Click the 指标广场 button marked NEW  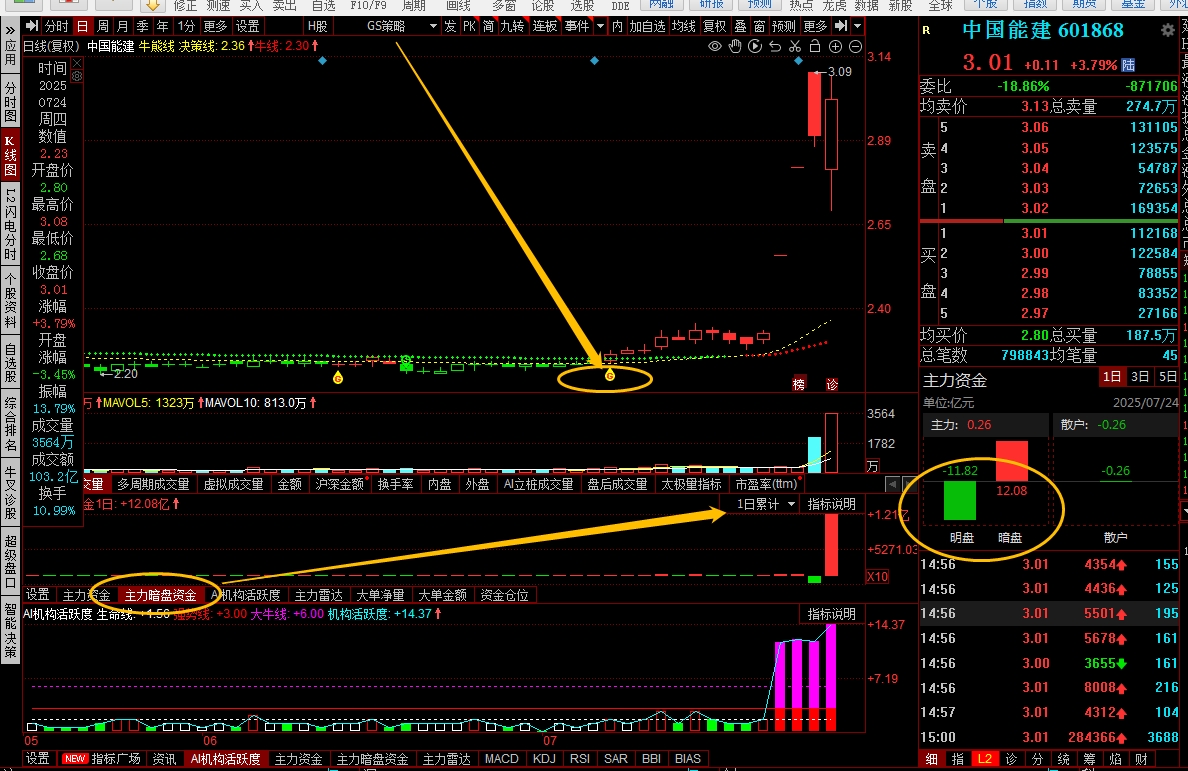[102, 759]
